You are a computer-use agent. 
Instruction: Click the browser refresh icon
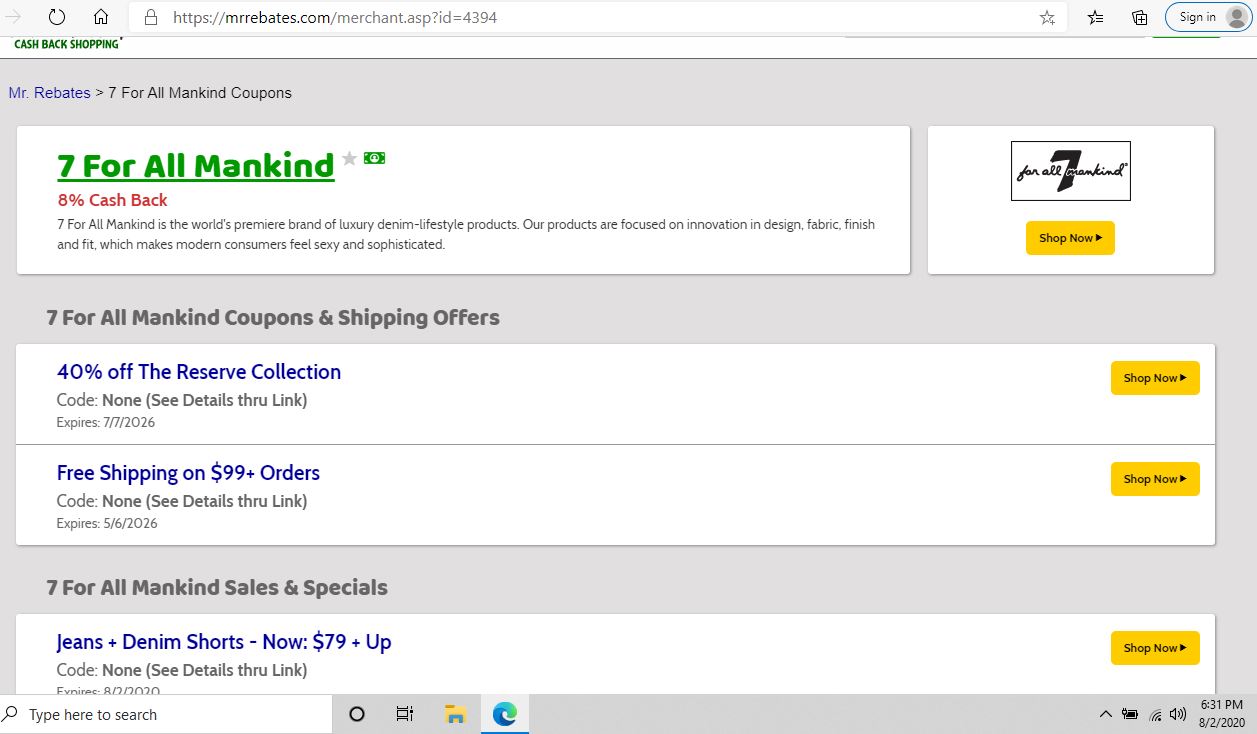pos(57,17)
